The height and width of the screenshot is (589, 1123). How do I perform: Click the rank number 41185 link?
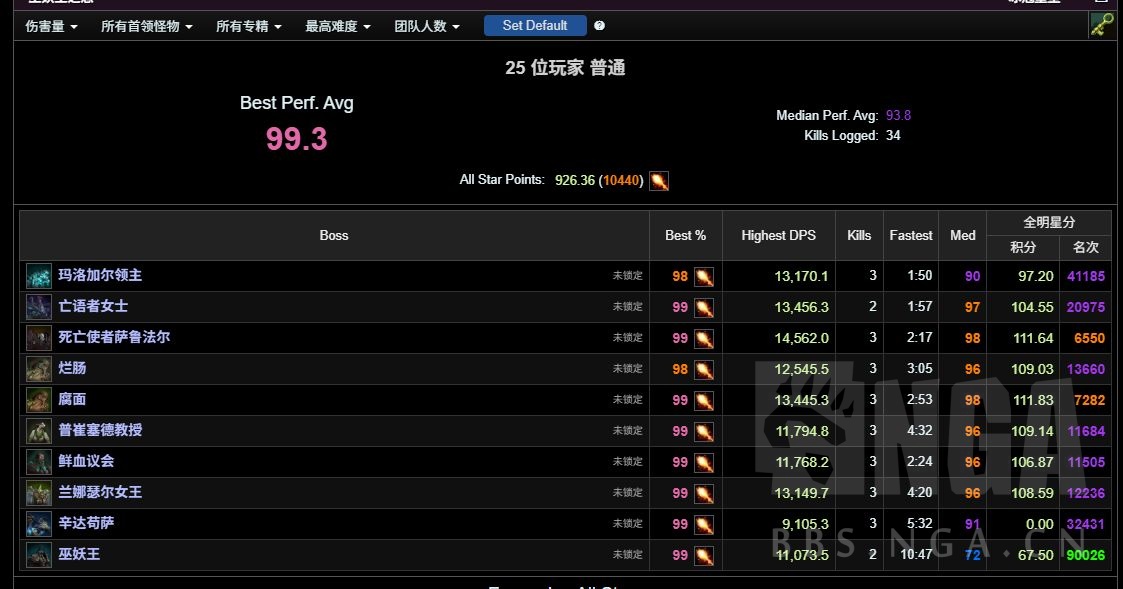(1085, 276)
